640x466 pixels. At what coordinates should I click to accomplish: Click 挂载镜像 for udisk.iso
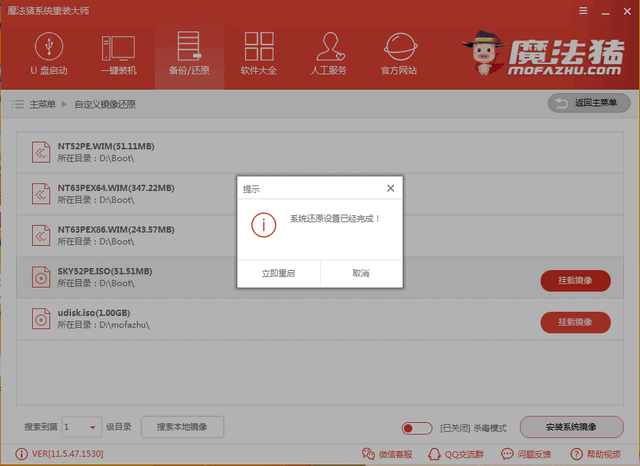575,322
